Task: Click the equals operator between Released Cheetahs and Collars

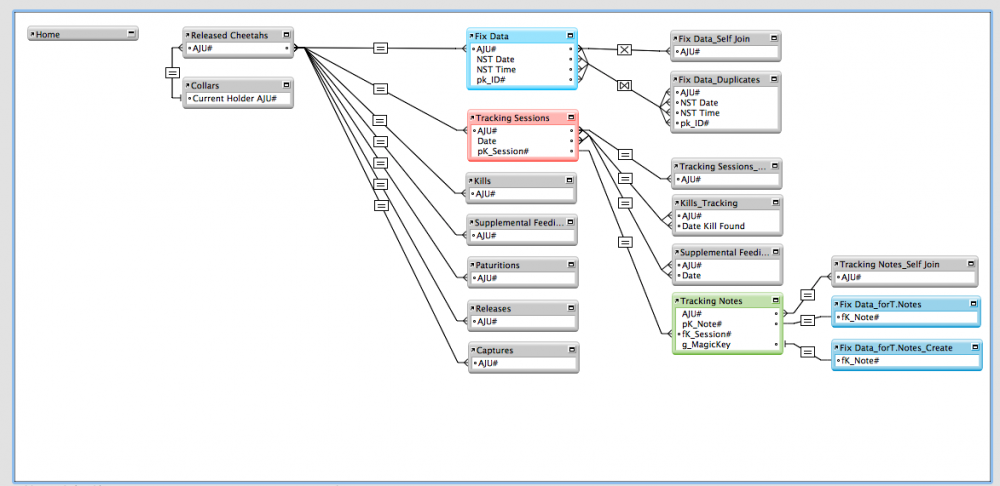Action: tap(172, 72)
